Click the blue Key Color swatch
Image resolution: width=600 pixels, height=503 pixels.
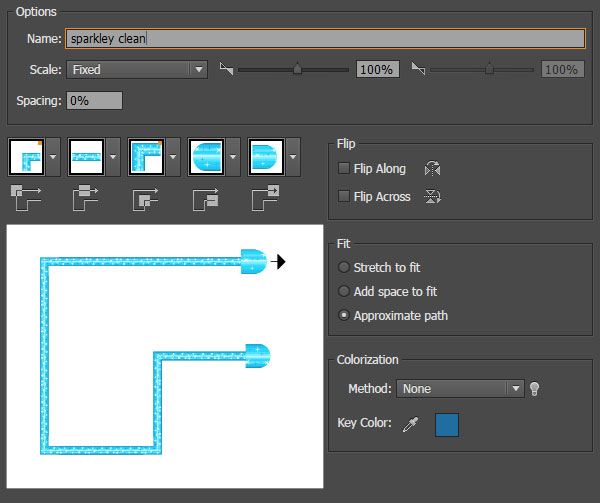[449, 425]
